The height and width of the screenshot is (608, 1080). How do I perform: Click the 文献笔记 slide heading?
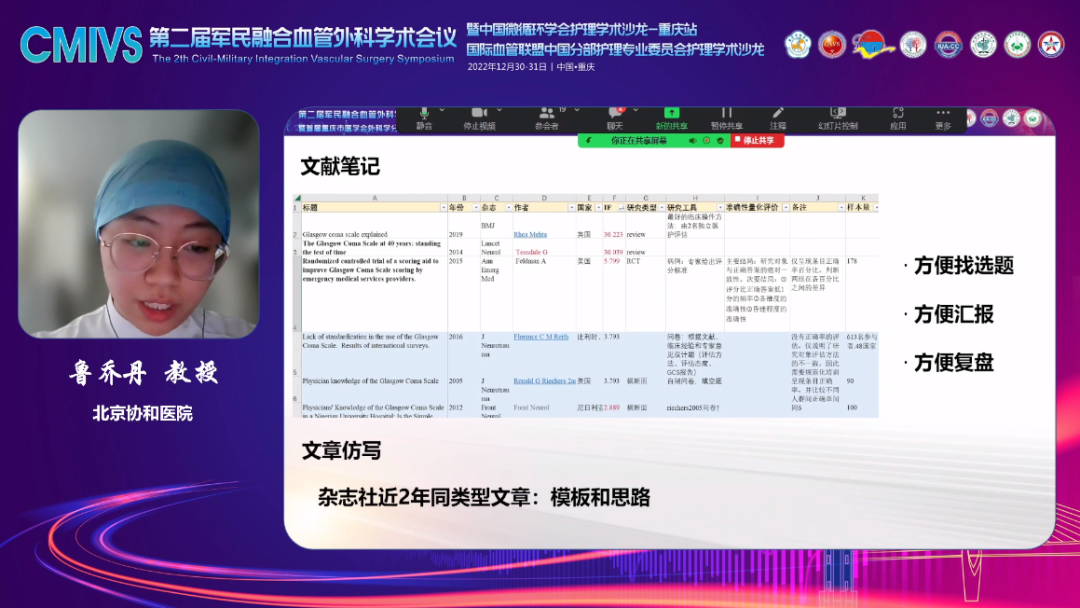[x=340, y=167]
